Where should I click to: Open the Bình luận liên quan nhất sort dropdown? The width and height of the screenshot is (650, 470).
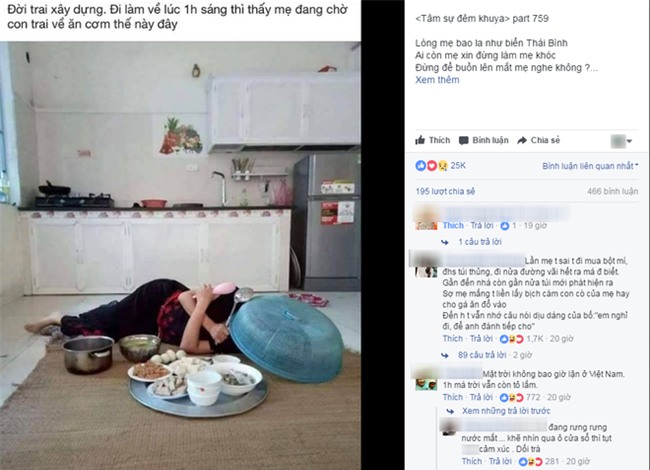click(590, 166)
